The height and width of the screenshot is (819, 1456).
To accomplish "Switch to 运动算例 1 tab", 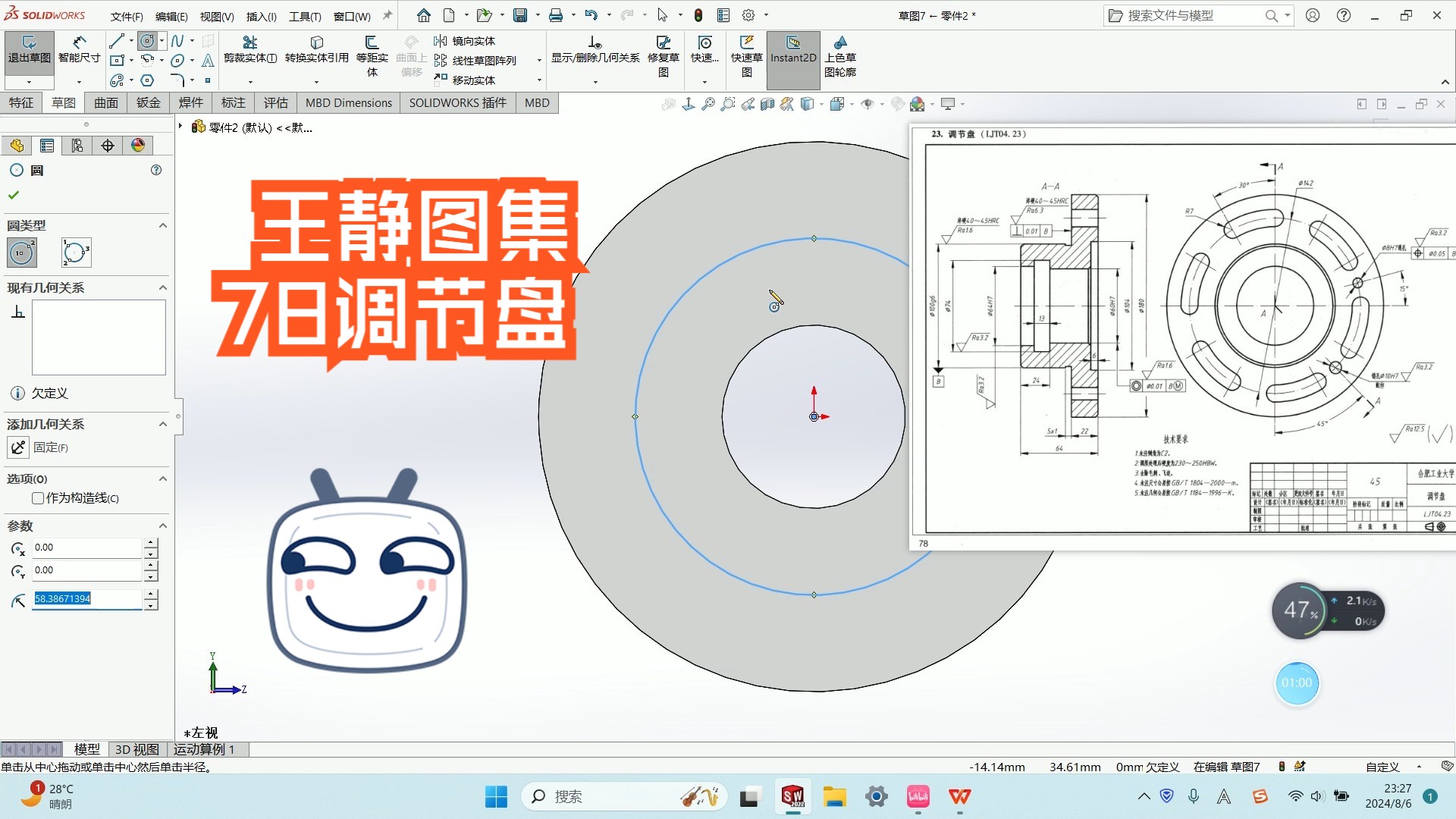I will [x=204, y=749].
